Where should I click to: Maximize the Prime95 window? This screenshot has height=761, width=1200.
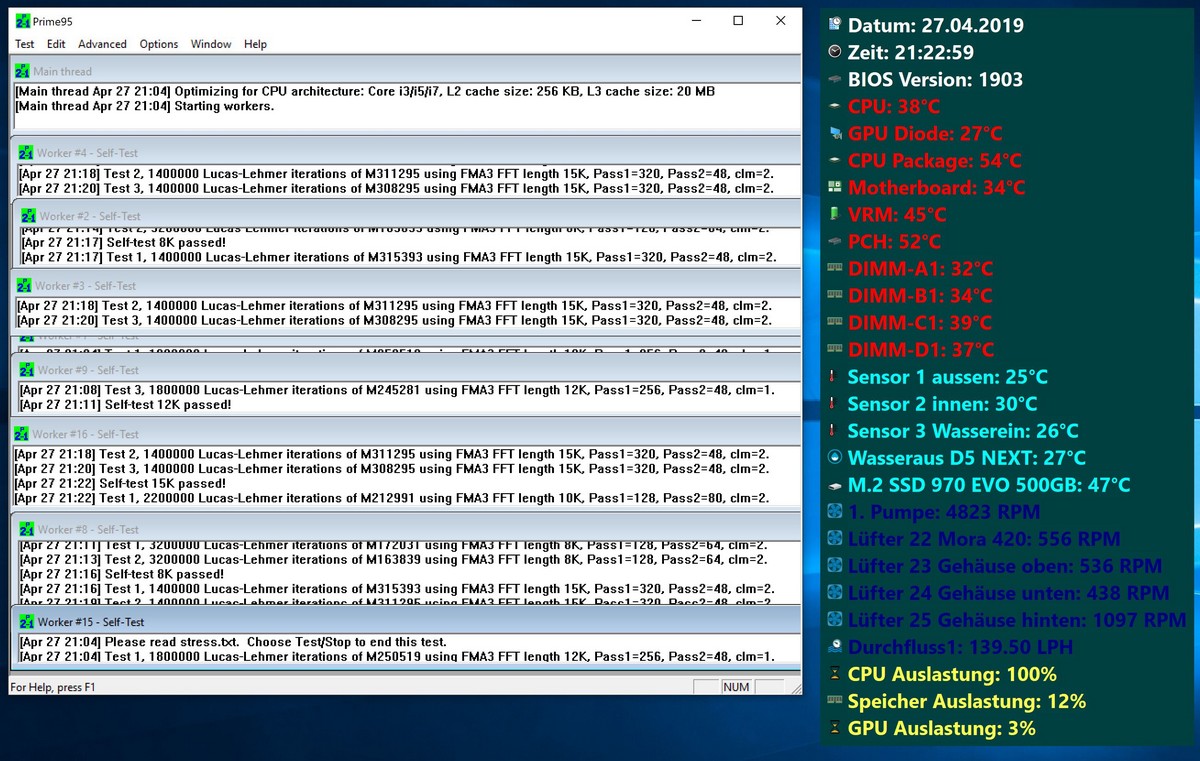point(738,20)
